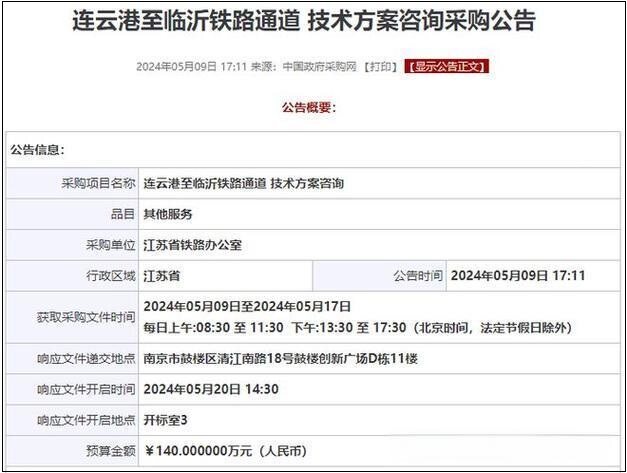Click the 采购项目名称 value cell
The height and width of the screenshot is (473, 627).
(243, 183)
